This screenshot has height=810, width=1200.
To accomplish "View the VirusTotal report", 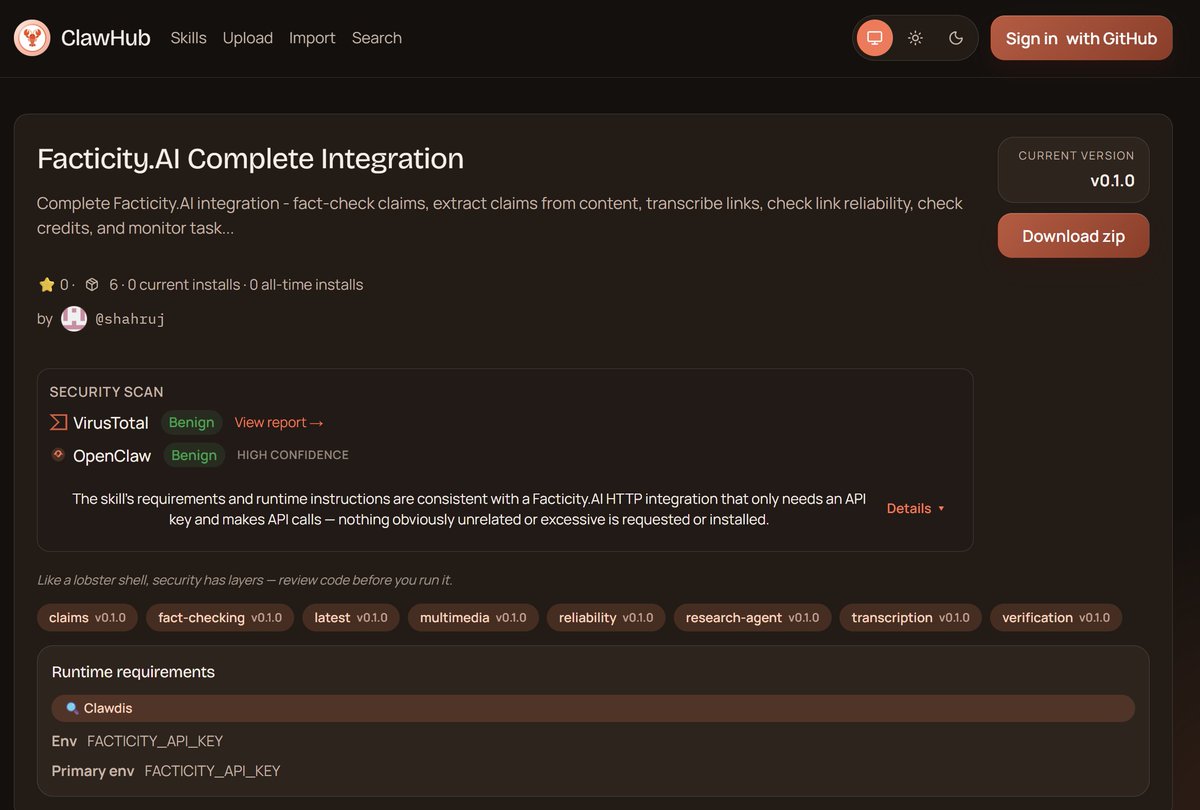I will point(279,423).
